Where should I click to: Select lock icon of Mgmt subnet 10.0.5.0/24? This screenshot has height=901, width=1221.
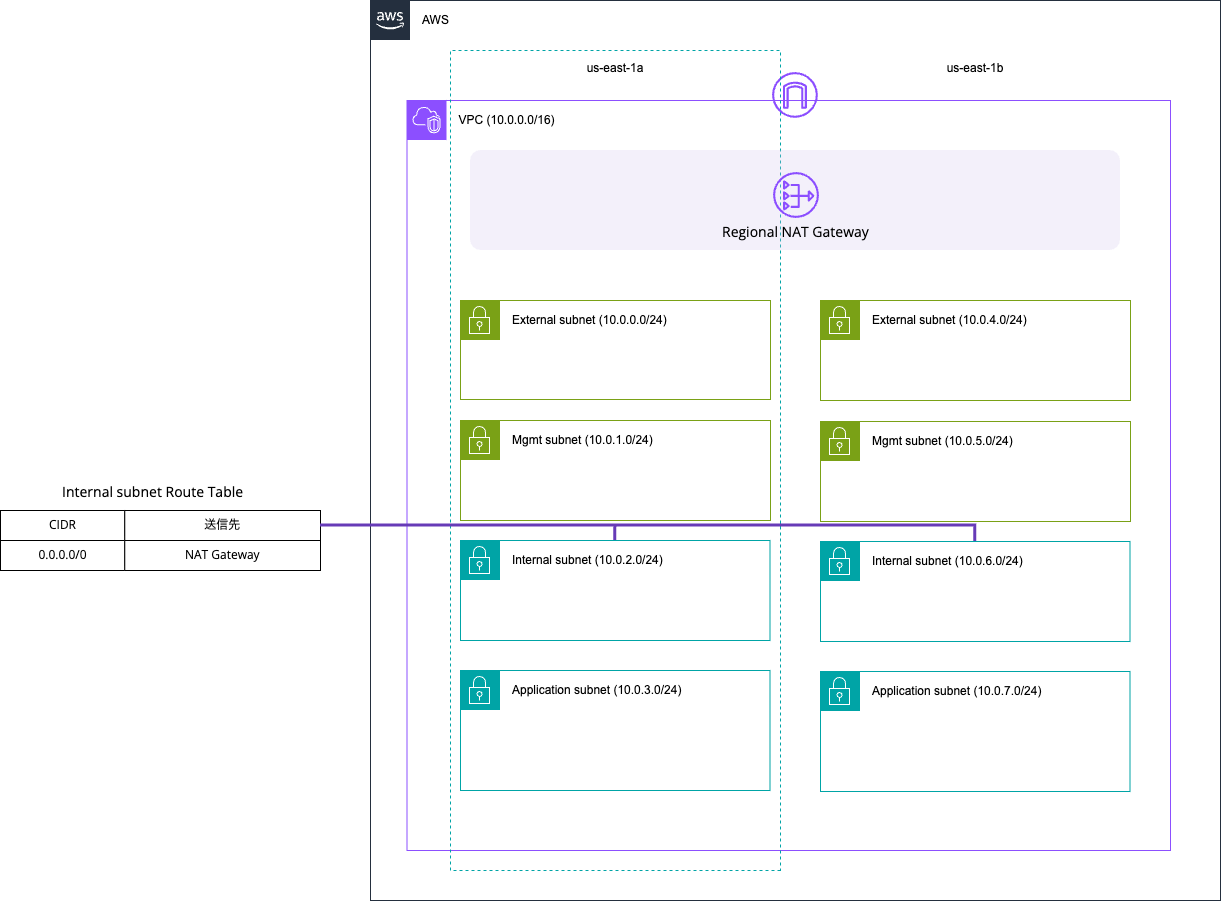click(x=840, y=440)
